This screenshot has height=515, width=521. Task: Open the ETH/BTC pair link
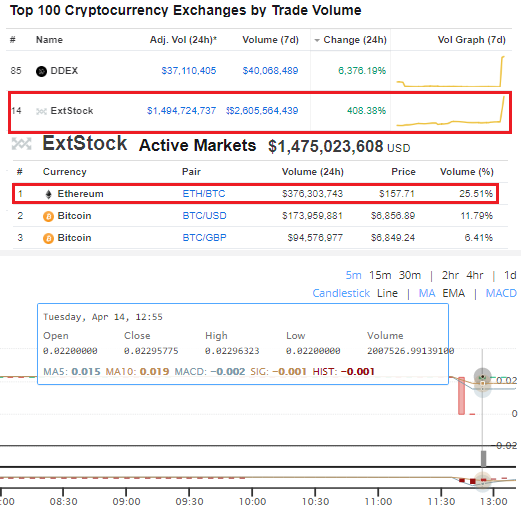click(204, 194)
